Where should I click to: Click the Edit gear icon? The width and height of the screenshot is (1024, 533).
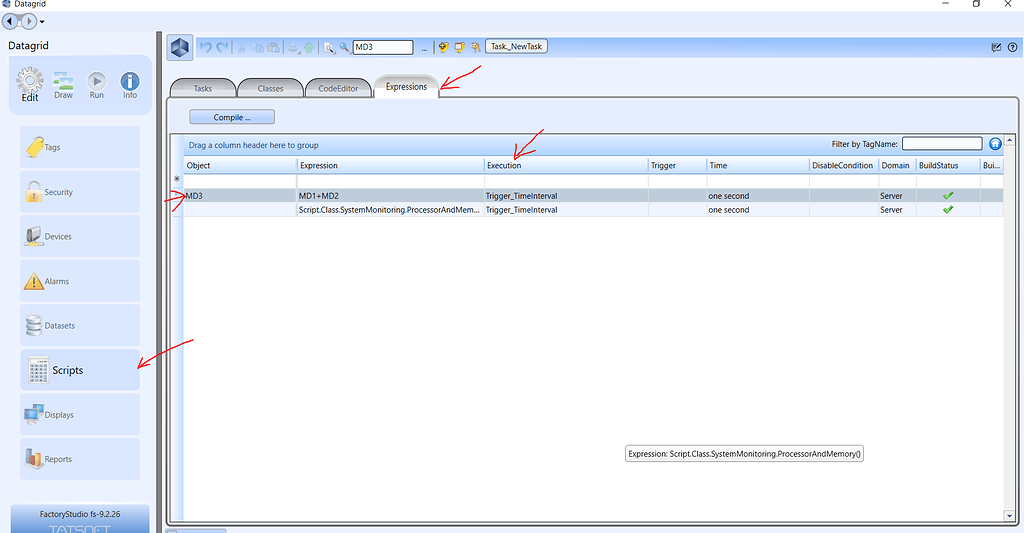point(30,84)
